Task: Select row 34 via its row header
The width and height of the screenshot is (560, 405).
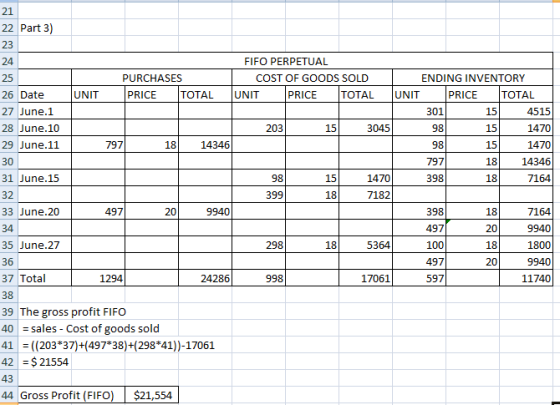Action: [8, 228]
